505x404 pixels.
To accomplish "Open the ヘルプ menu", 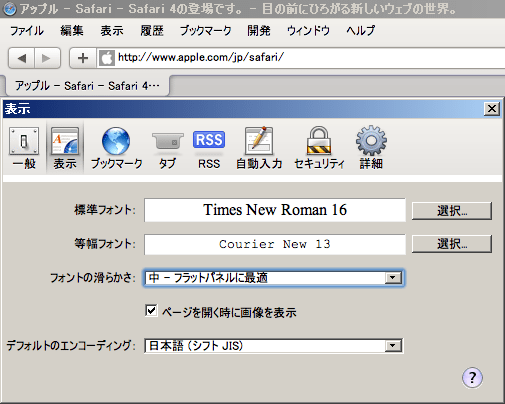I will tap(360, 31).
